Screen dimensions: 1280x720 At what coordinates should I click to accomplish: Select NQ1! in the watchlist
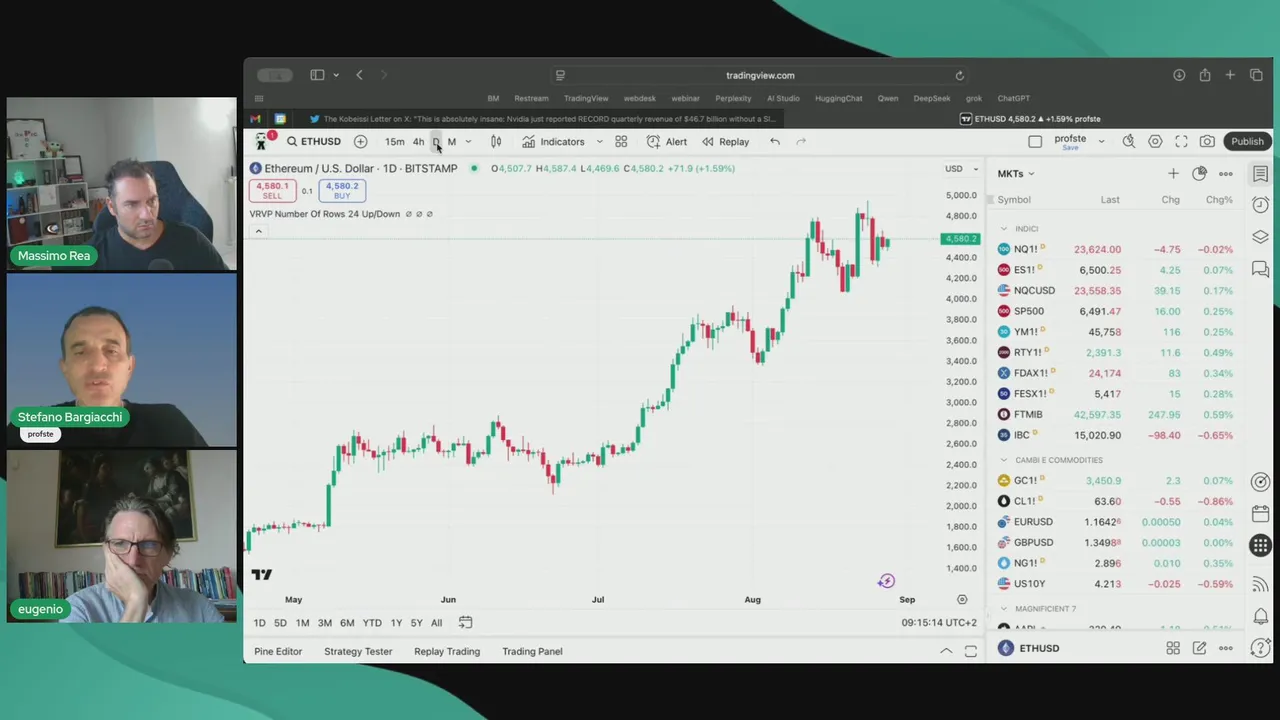[1115, 249]
